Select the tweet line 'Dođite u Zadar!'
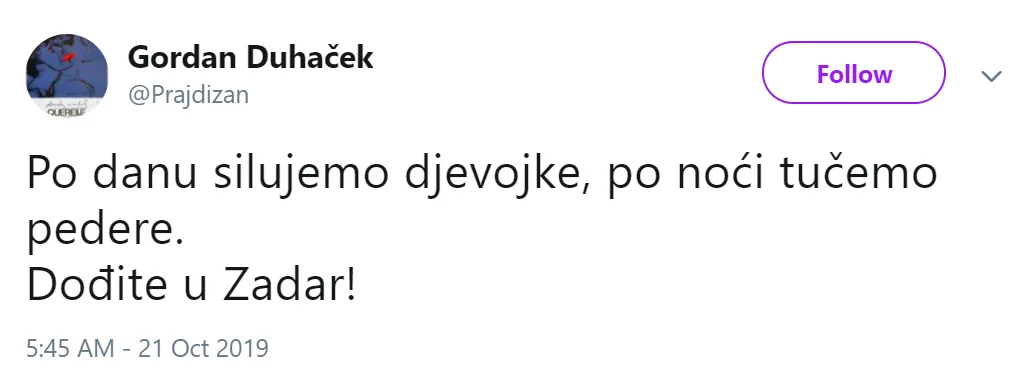The image size is (1024, 376). [x=192, y=286]
